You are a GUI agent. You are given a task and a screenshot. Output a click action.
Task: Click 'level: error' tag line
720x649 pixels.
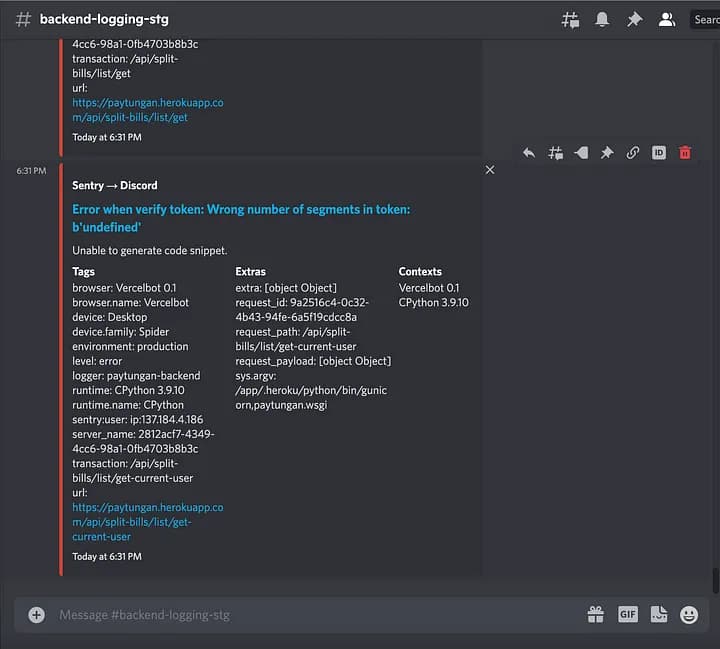[x=97, y=361]
